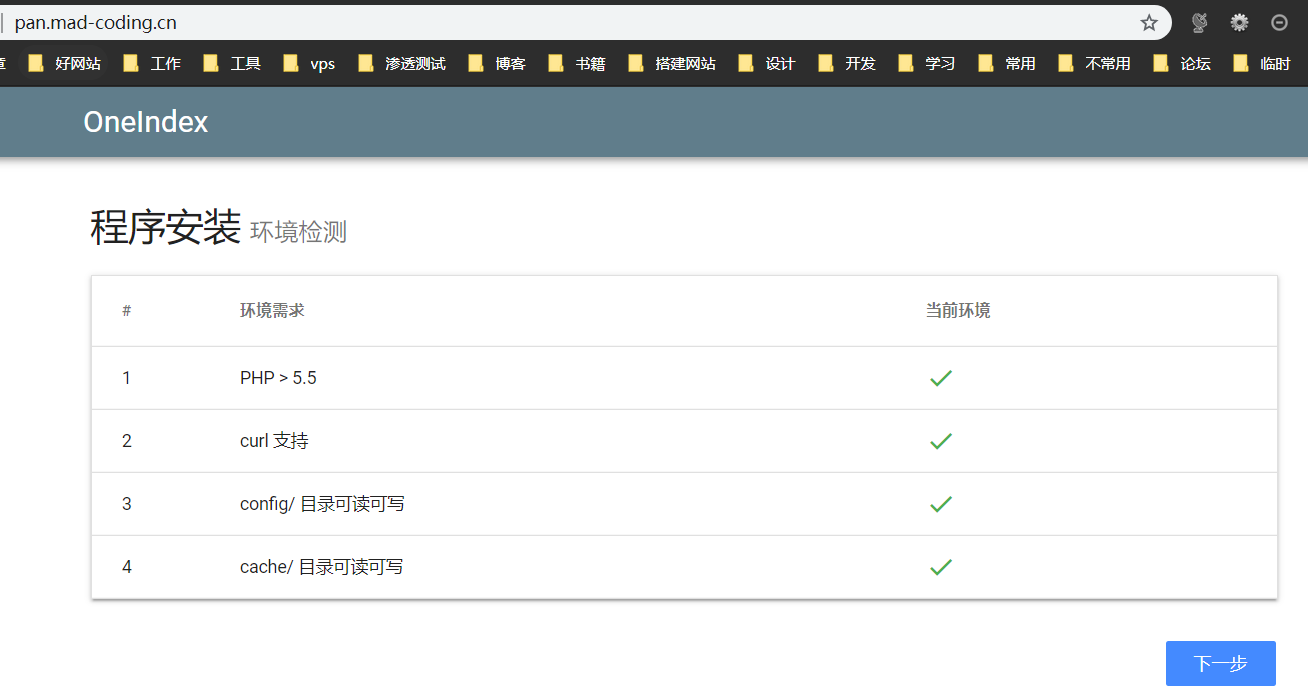Open the 临时 bookmark folder
This screenshot has height=696, width=1308.
click(x=1263, y=64)
